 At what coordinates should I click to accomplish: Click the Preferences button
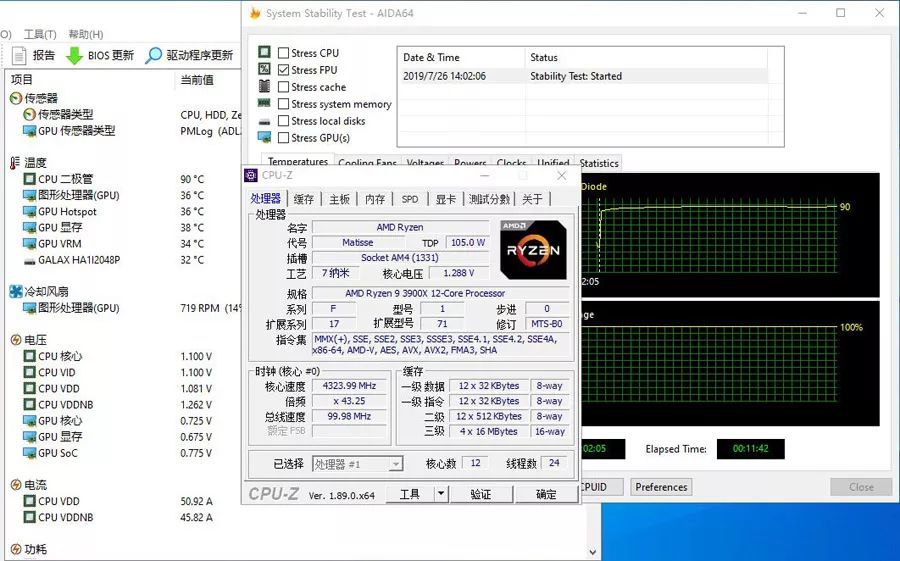pyautogui.click(x=661, y=487)
